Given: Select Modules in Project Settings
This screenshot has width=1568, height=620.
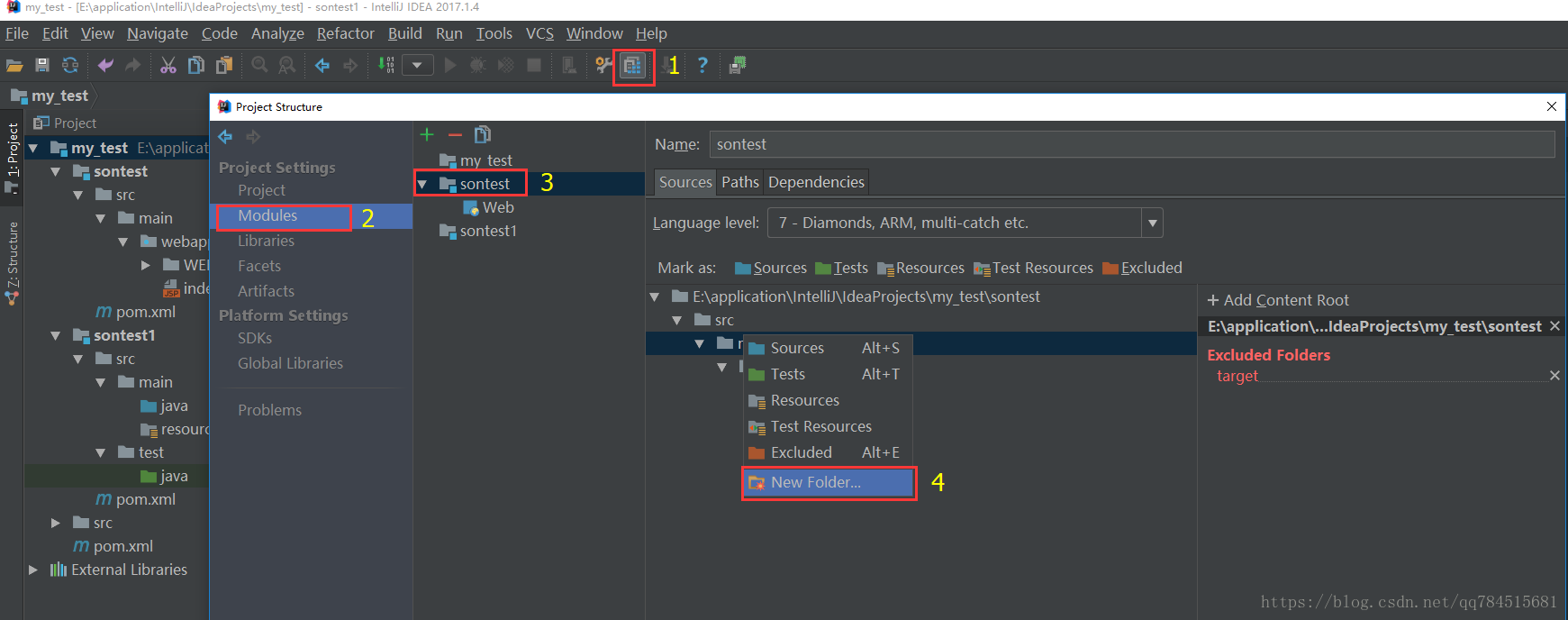Looking at the screenshot, I should click(267, 215).
